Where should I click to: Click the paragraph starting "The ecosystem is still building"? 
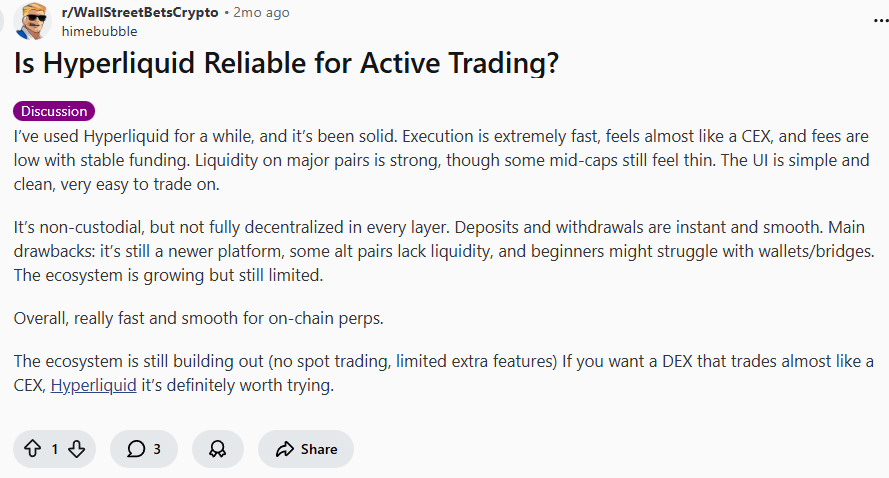click(441, 372)
